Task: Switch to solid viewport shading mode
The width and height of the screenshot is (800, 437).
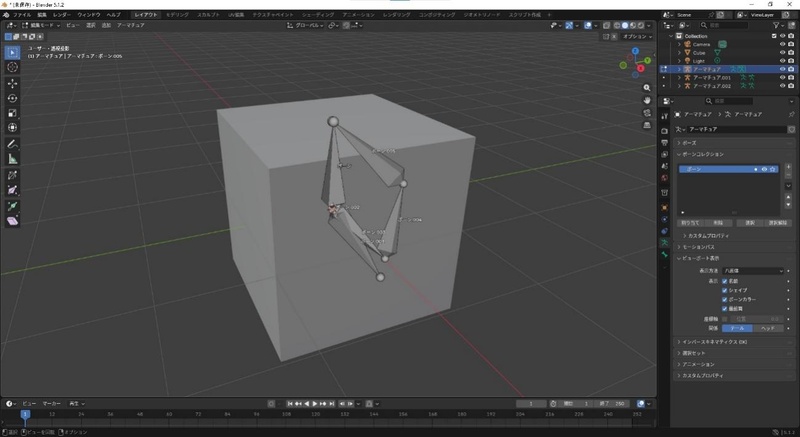Action: [625, 25]
